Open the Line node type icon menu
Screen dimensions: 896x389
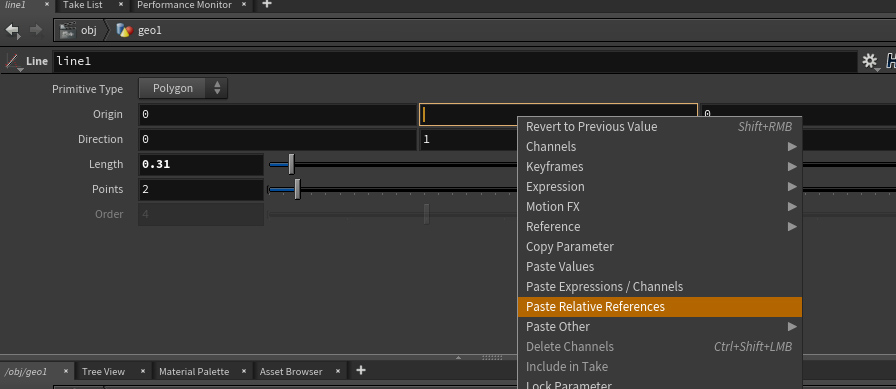(x=13, y=62)
